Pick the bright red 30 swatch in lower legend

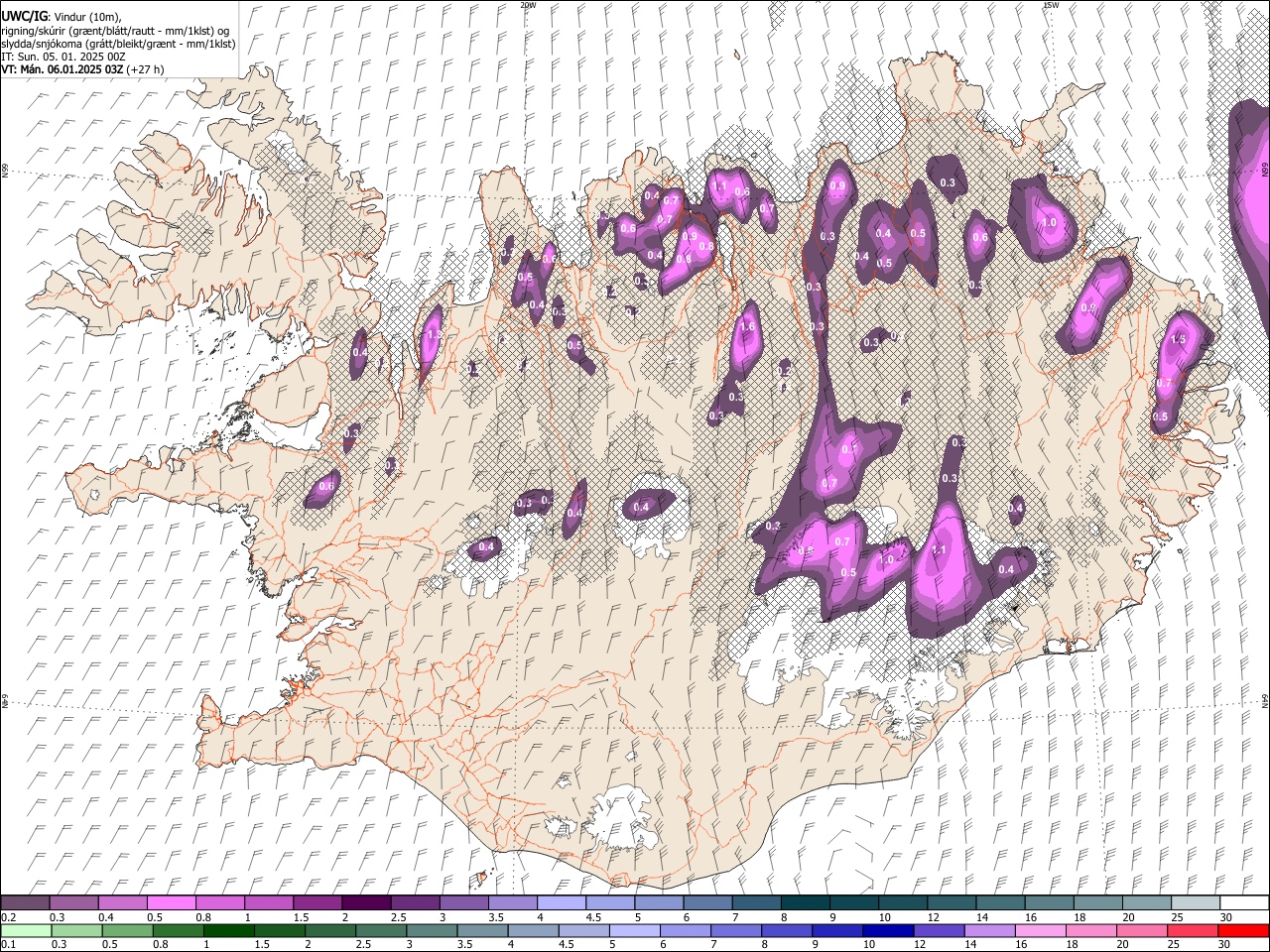pos(1244,930)
